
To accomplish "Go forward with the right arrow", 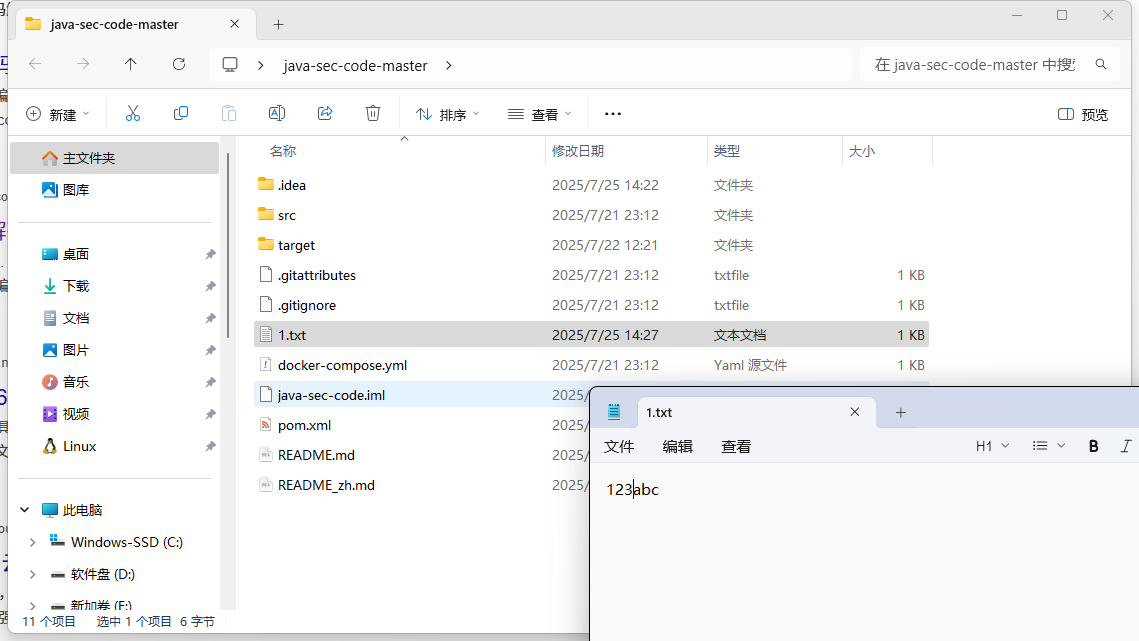I will pos(83,65).
